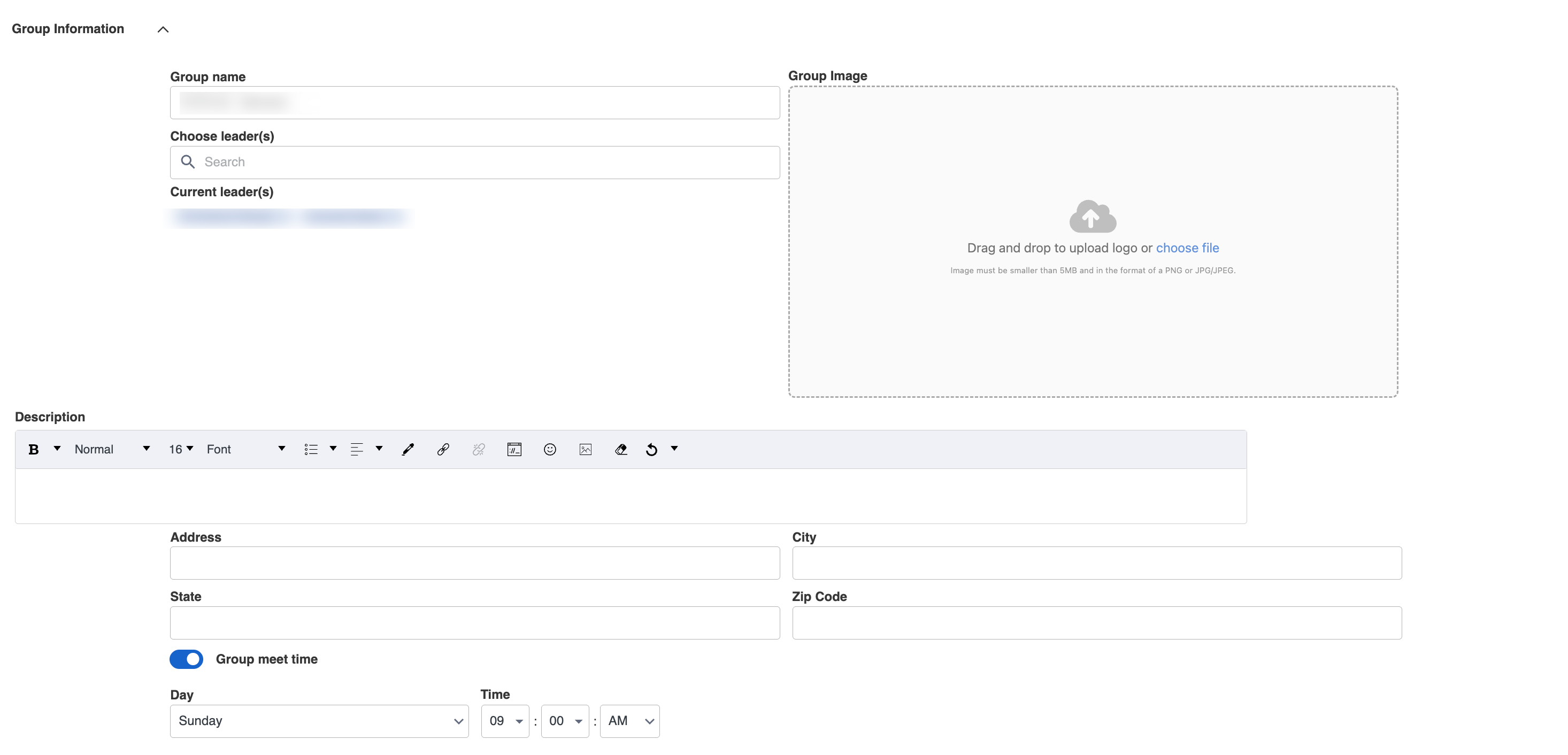Click the insert image icon
This screenshot has width=1568, height=755.
586,449
